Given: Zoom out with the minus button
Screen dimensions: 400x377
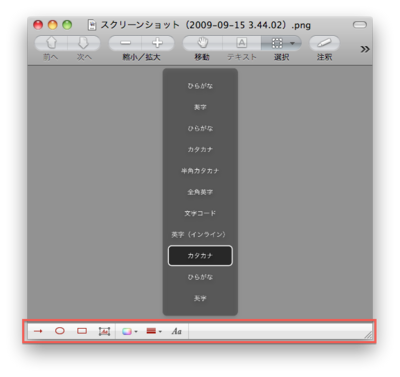Looking at the screenshot, I should [x=125, y=43].
